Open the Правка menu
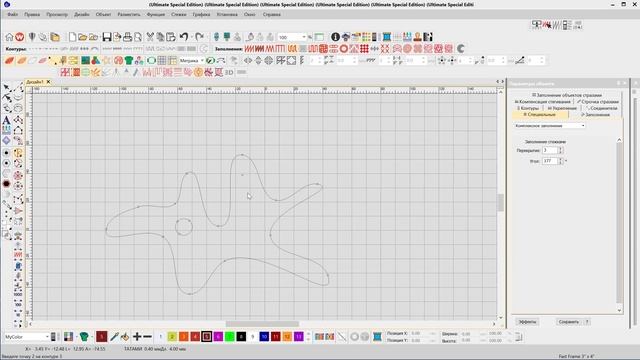Image resolution: width=640 pixels, height=360 pixels. (32, 14)
